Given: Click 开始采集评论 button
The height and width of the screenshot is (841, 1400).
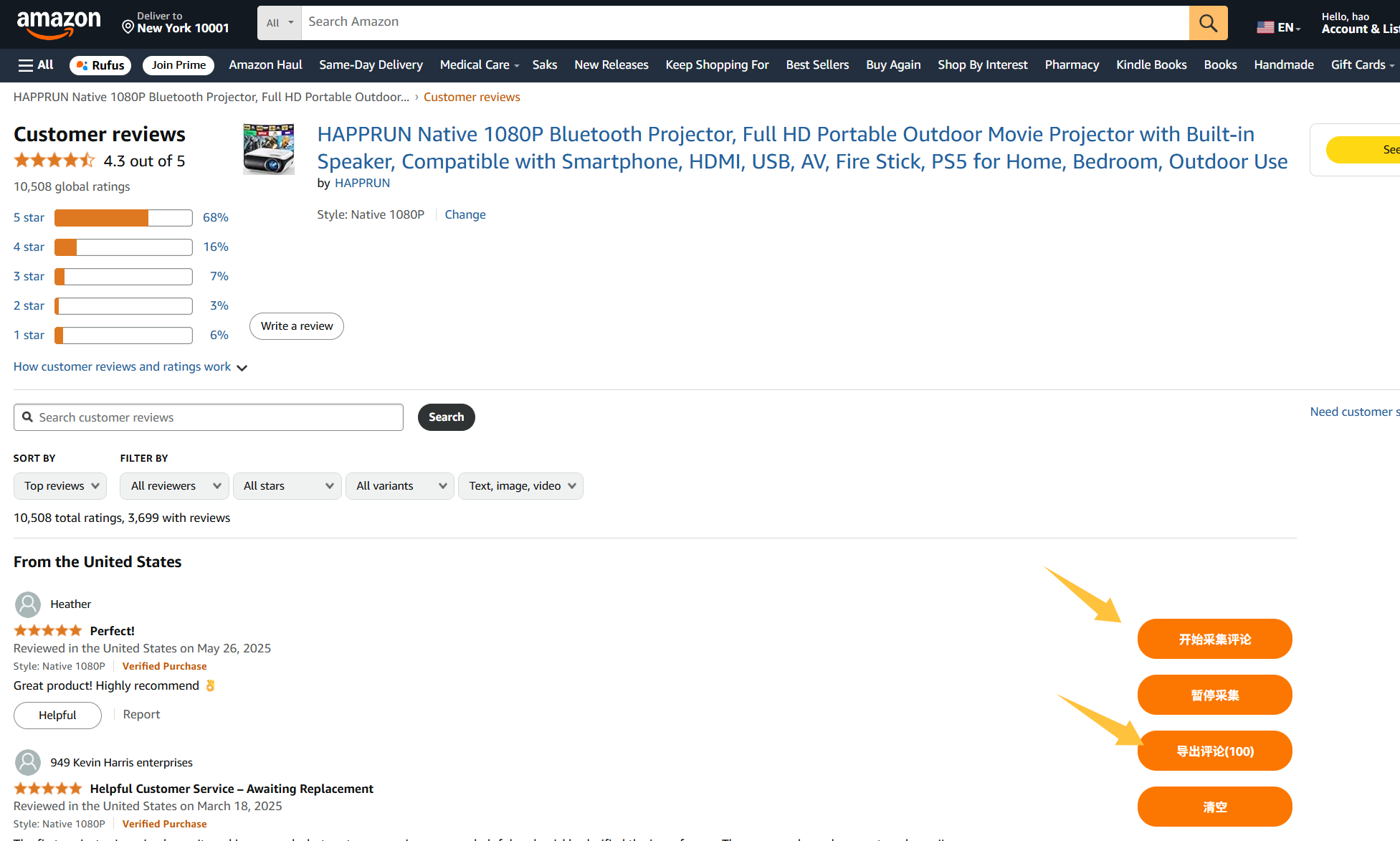Looking at the screenshot, I should (x=1214, y=639).
